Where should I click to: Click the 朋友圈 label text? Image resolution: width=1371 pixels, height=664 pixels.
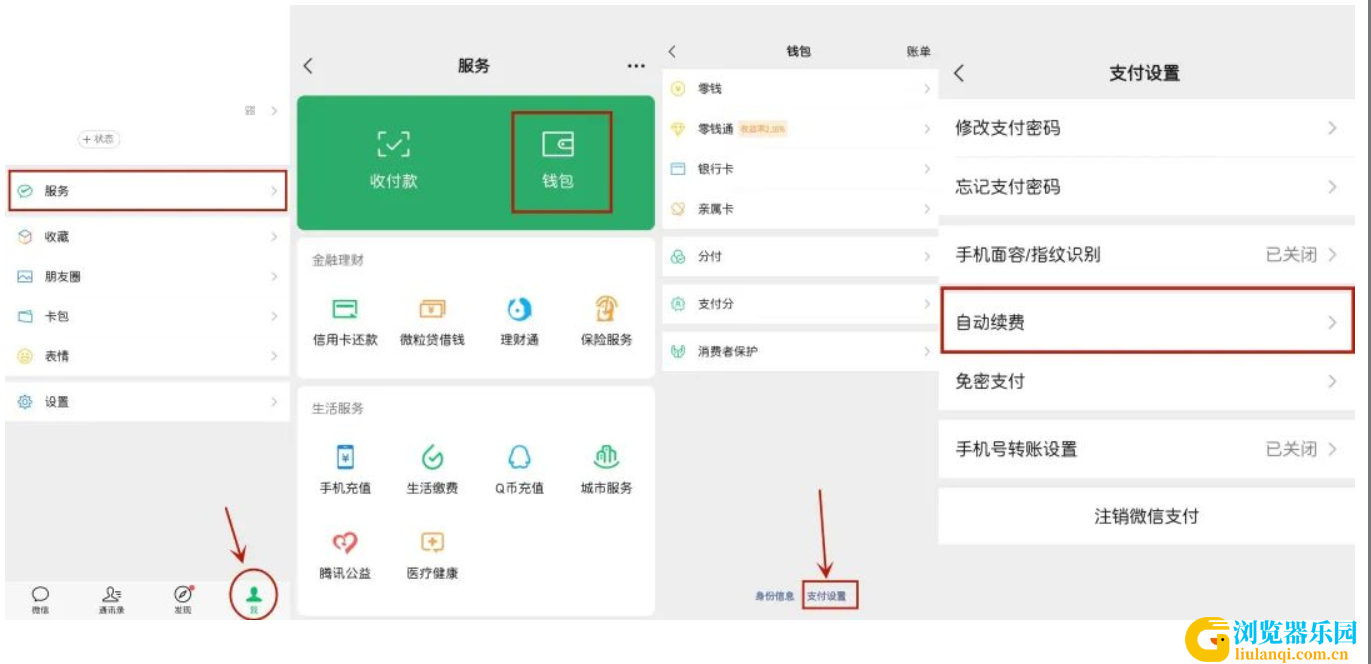(63, 277)
